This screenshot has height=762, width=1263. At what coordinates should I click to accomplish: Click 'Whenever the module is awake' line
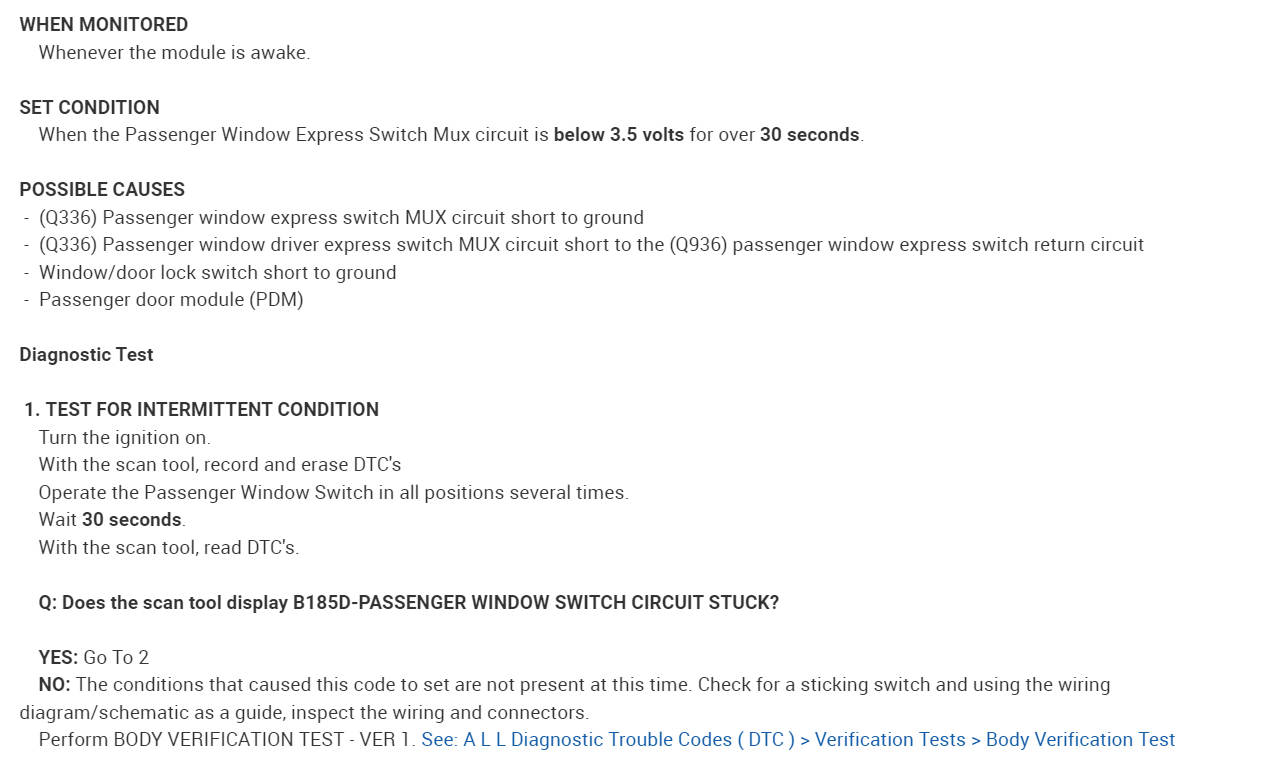(174, 53)
